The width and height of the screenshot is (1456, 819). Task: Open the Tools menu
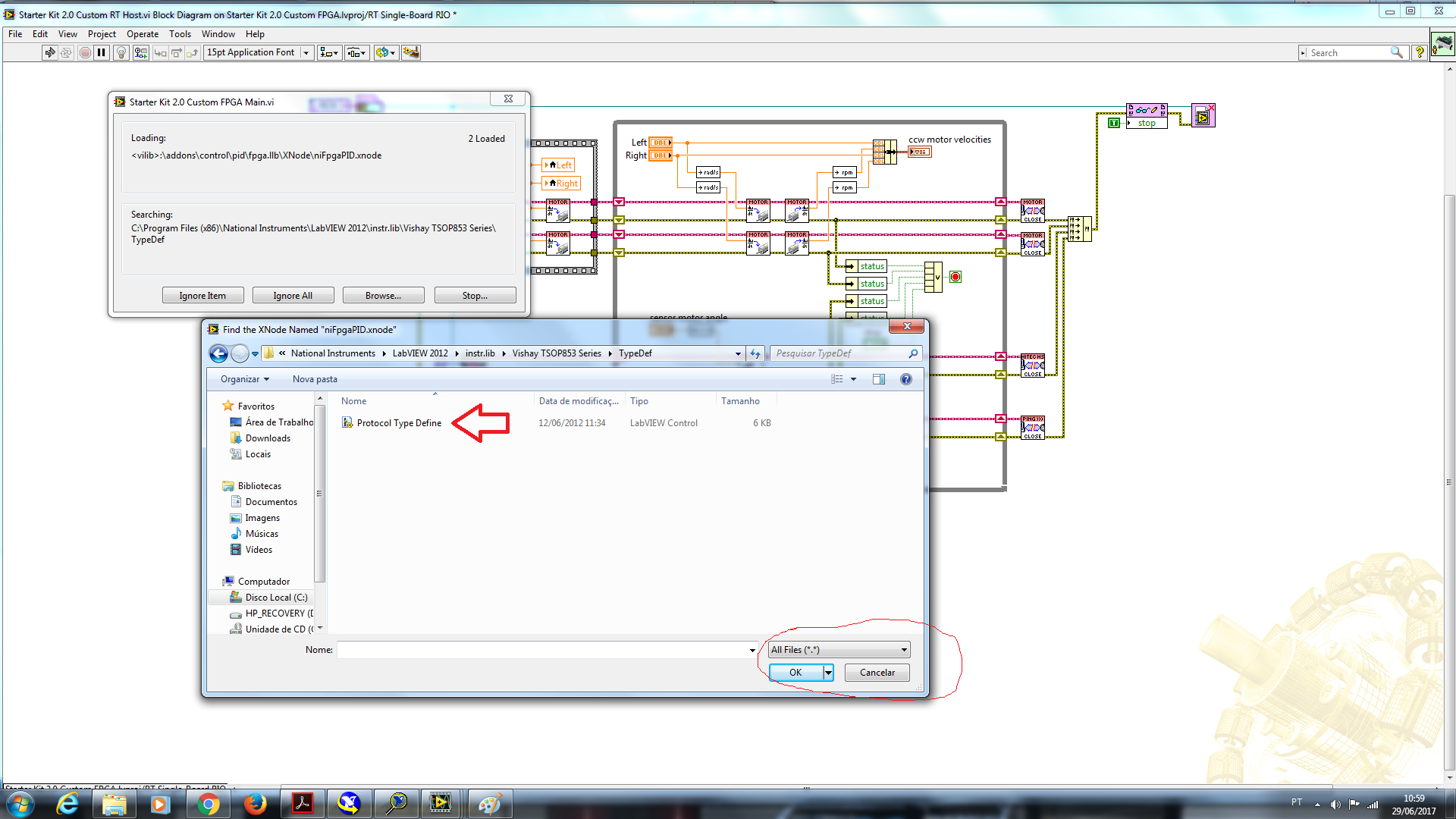click(180, 34)
